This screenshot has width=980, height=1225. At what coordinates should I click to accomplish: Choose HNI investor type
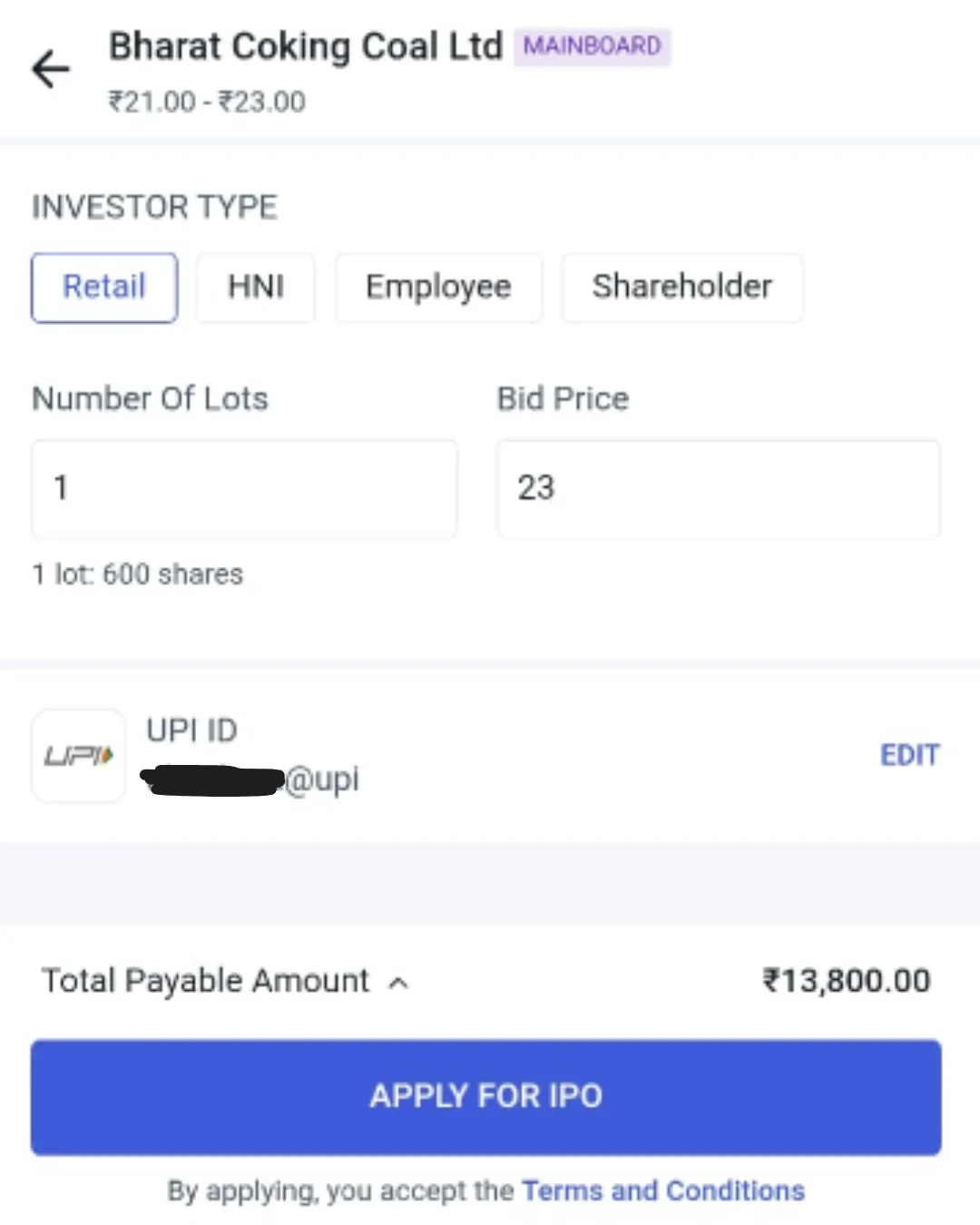(256, 288)
